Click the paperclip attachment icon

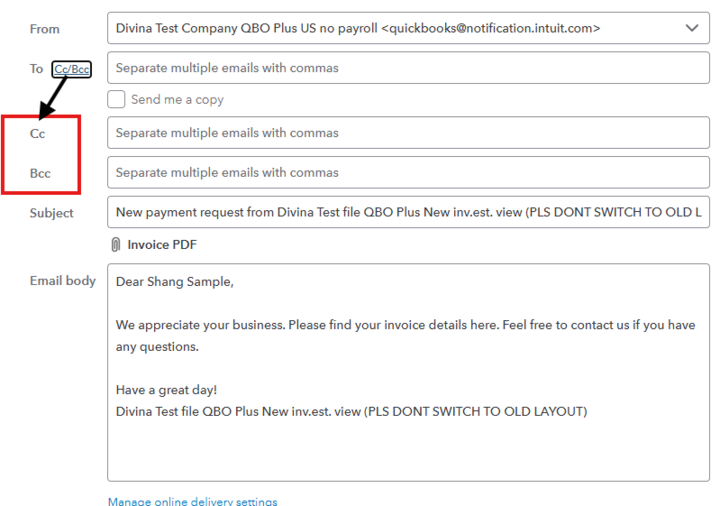tap(116, 245)
